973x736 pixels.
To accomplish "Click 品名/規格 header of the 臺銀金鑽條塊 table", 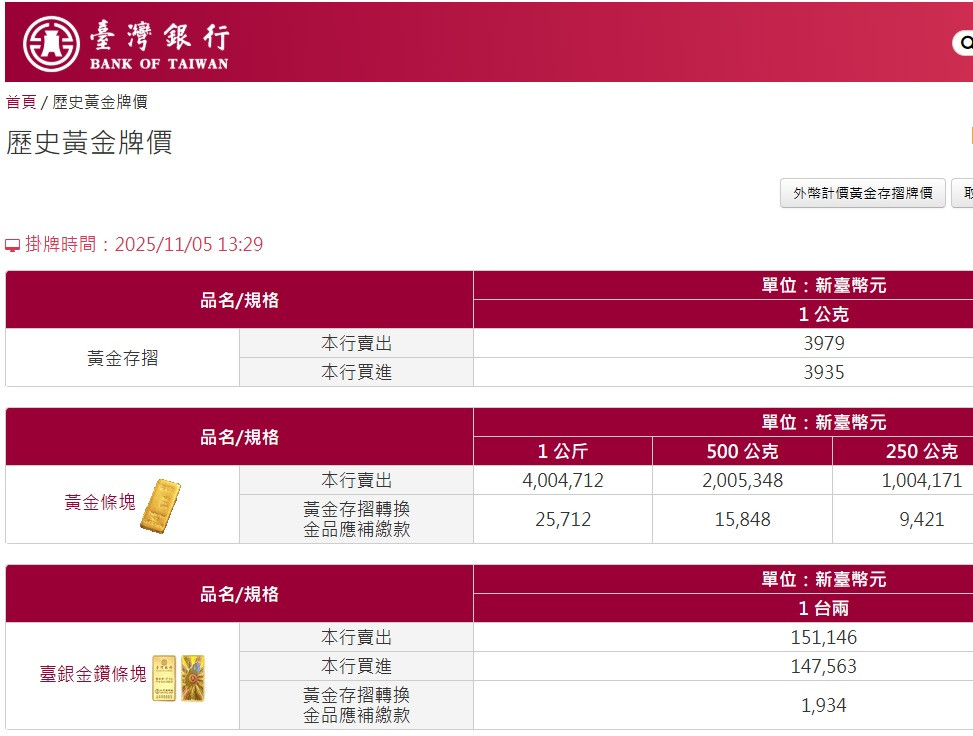I will point(240,595).
